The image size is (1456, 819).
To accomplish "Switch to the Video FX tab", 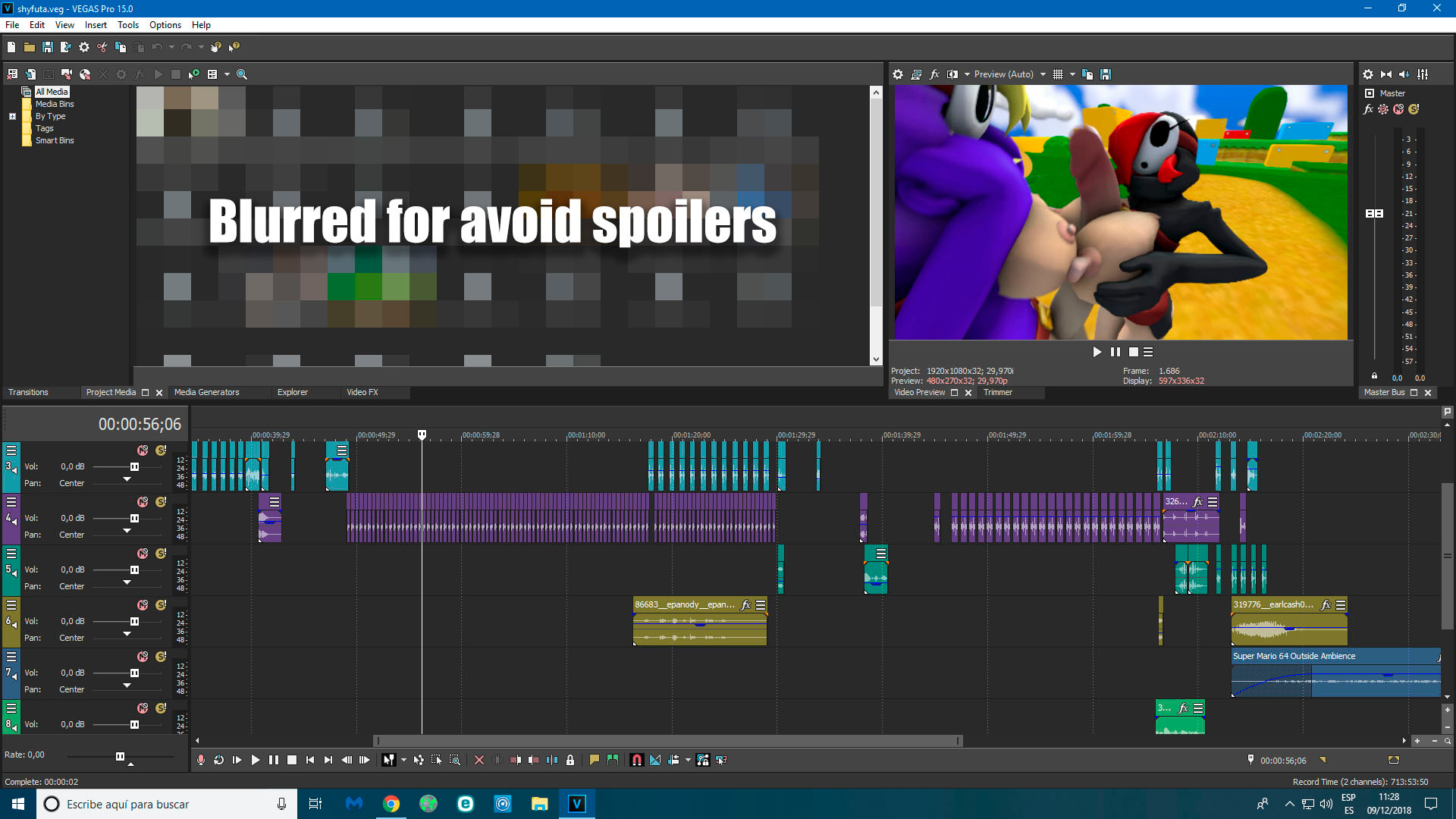I will click(362, 392).
